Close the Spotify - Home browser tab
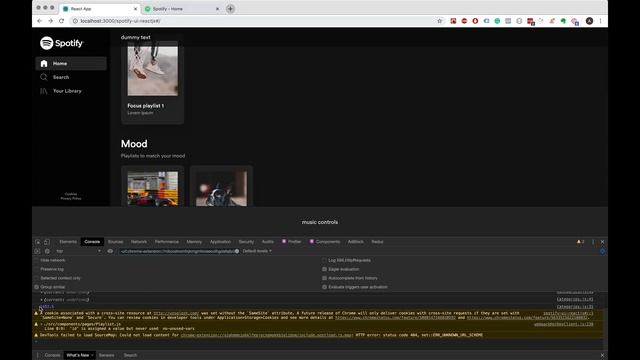The image size is (640, 360). pyautogui.click(x=217, y=9)
